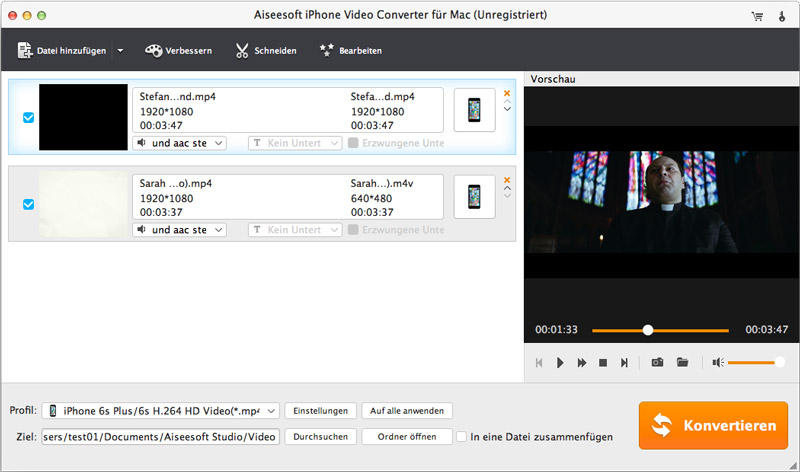The image size is (800, 472).
Task: Move Stefan...nd.mp4 down with the arrow
Action: [507, 109]
